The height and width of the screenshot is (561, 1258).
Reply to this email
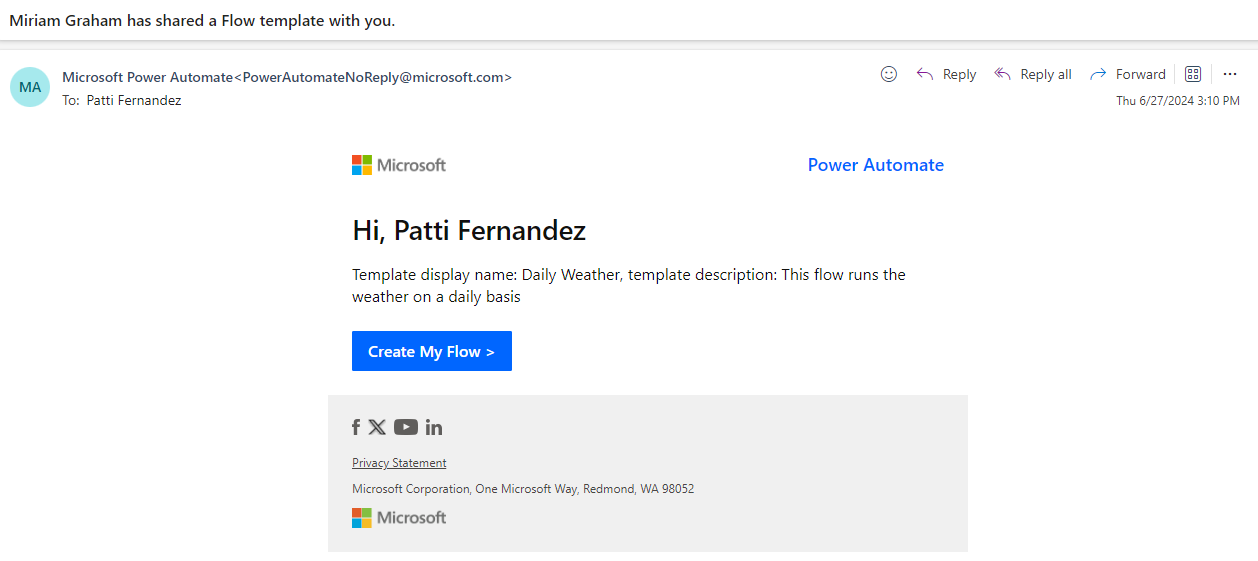tap(946, 74)
